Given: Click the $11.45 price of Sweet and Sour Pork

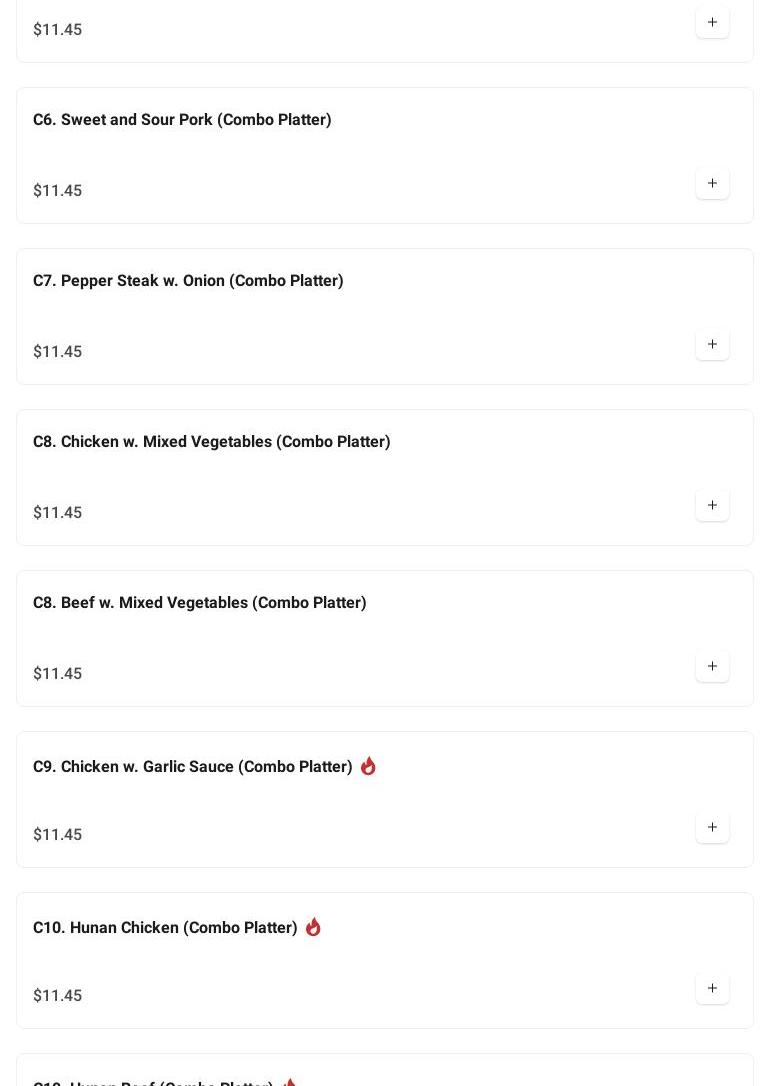Looking at the screenshot, I should coord(57,191).
